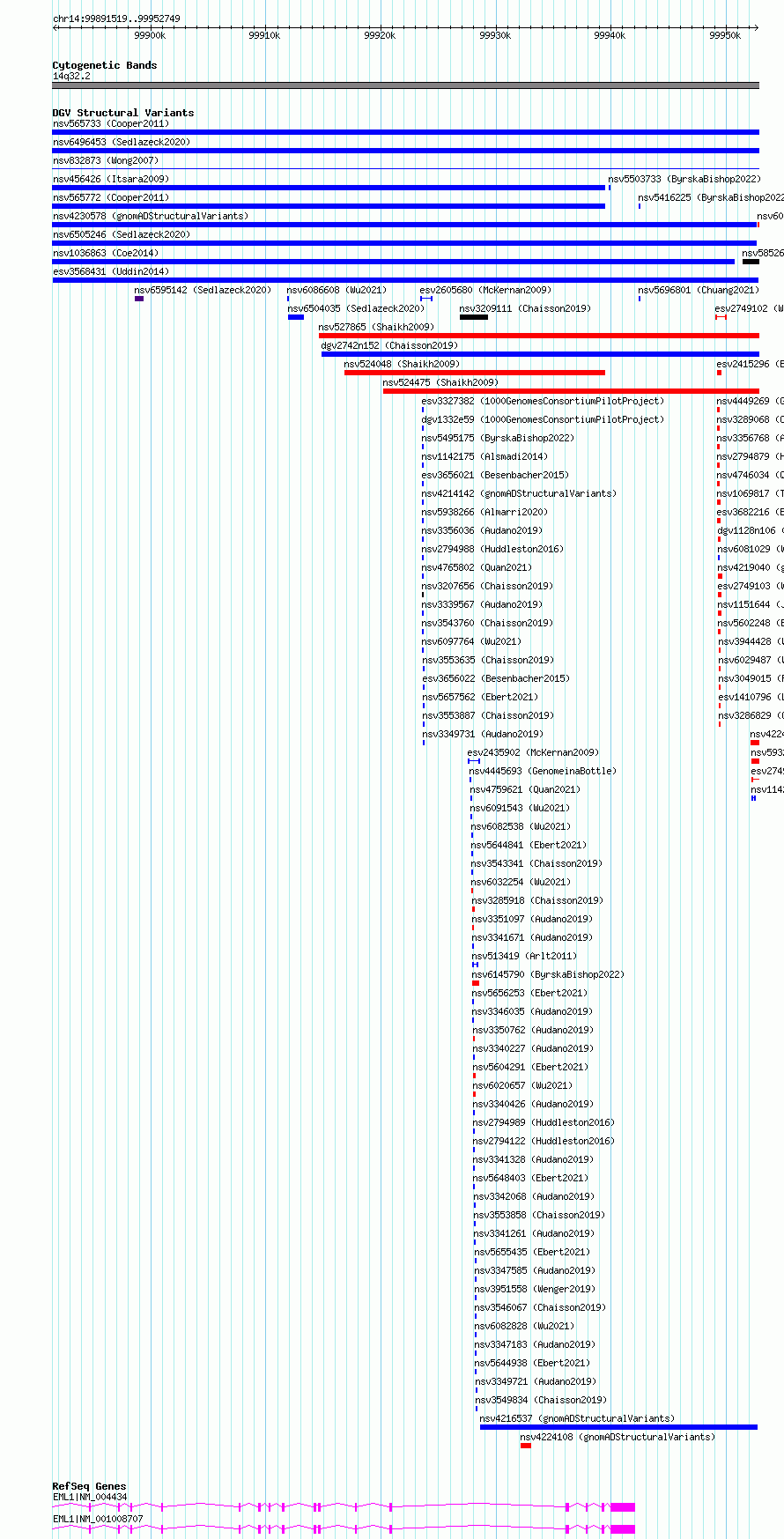
Task: Select the dgv2742n152 (Chaisson2019) label
Action: pos(388,346)
